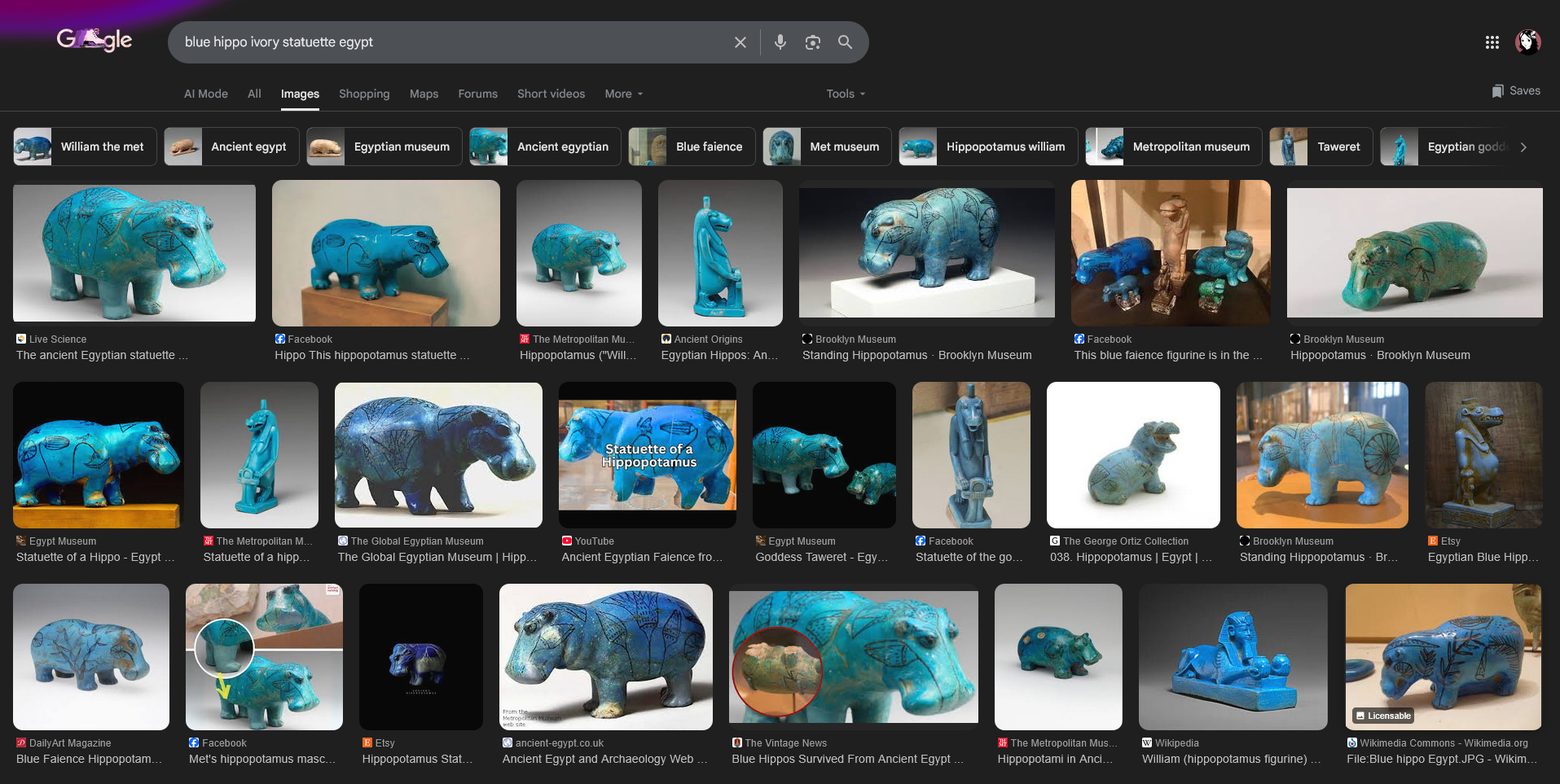Expand the More search categories dropdown
The image size is (1560, 784).
pos(623,94)
